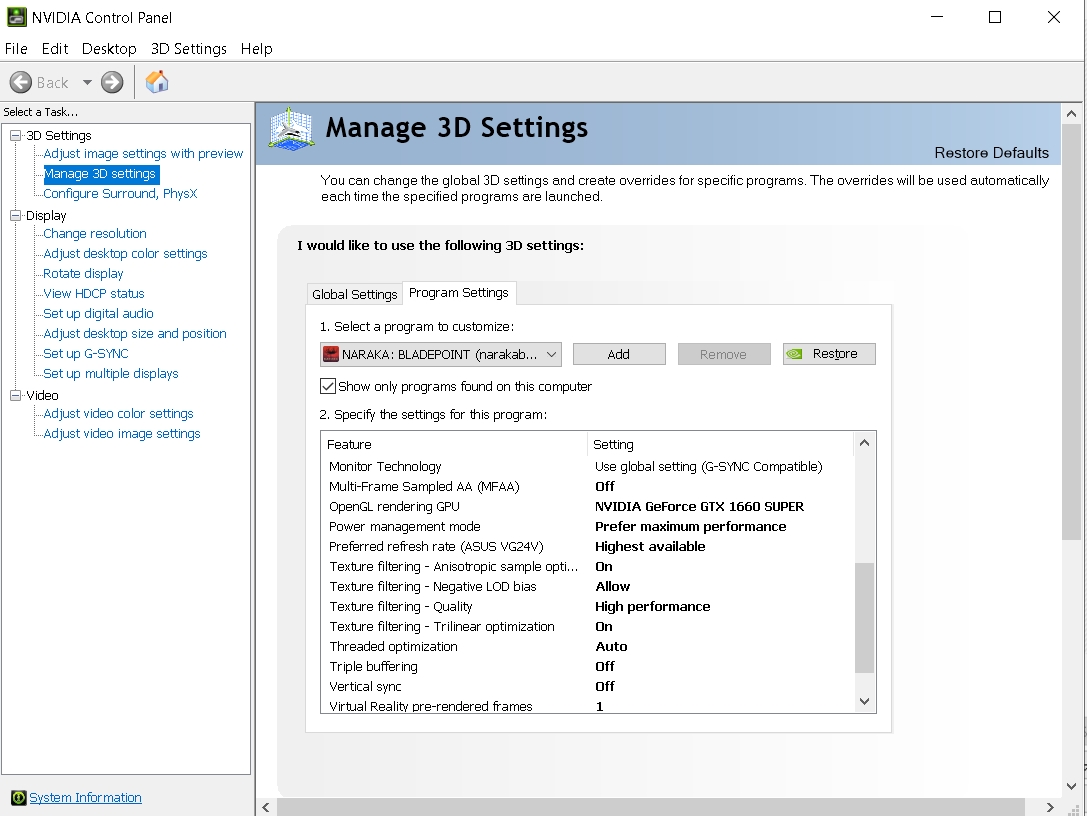Uncheck Show only programs found on this computer

(x=328, y=386)
